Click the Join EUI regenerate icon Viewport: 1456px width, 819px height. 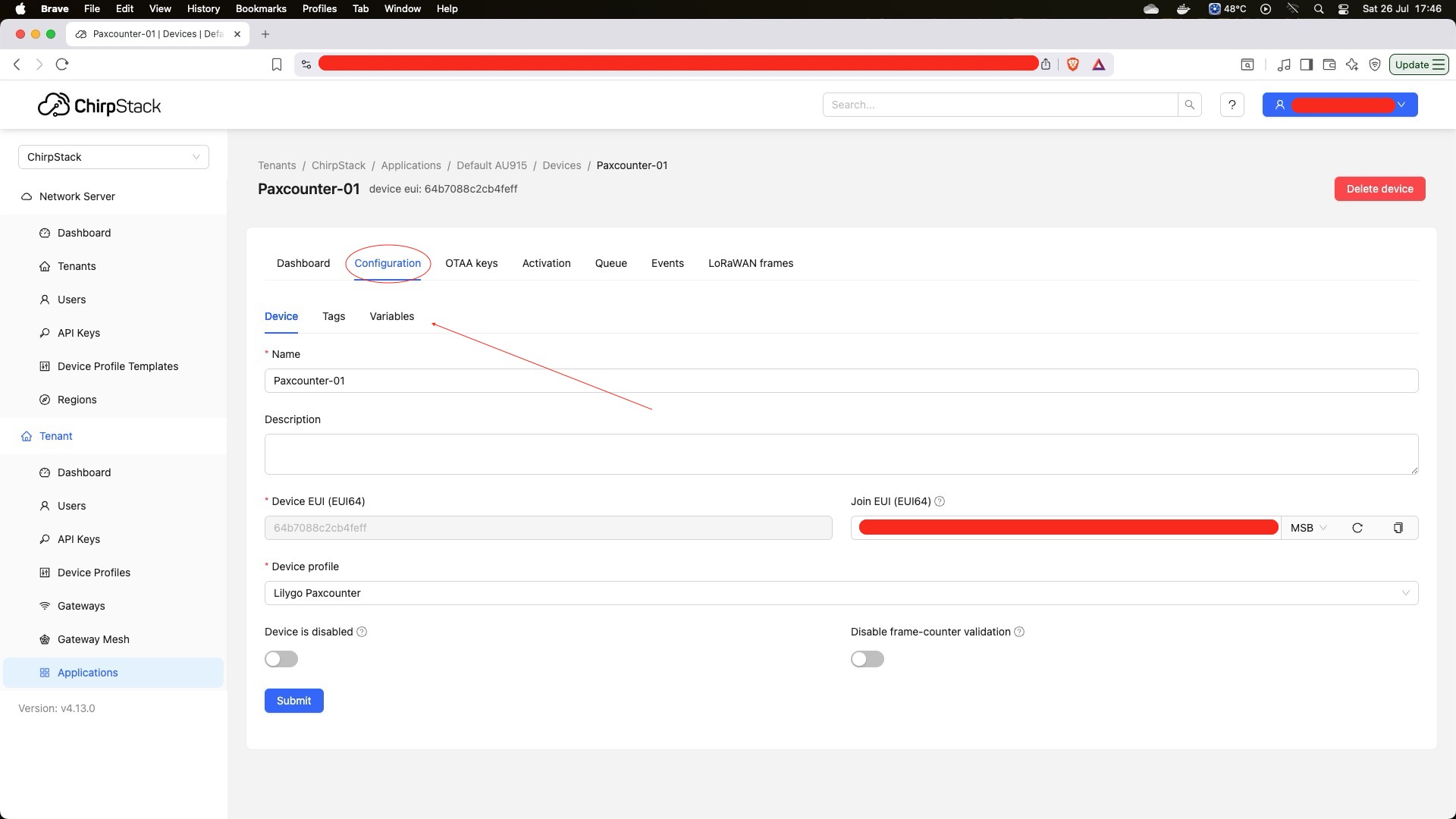tap(1357, 528)
